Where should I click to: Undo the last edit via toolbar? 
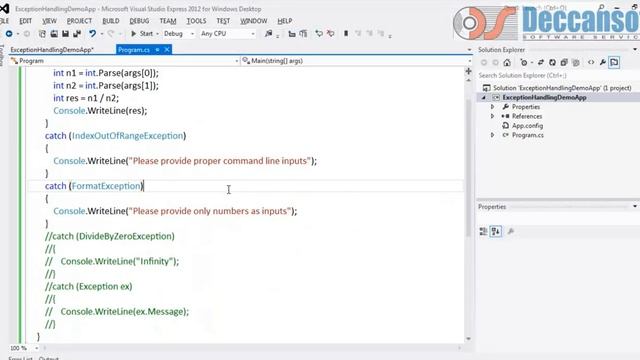point(93,33)
